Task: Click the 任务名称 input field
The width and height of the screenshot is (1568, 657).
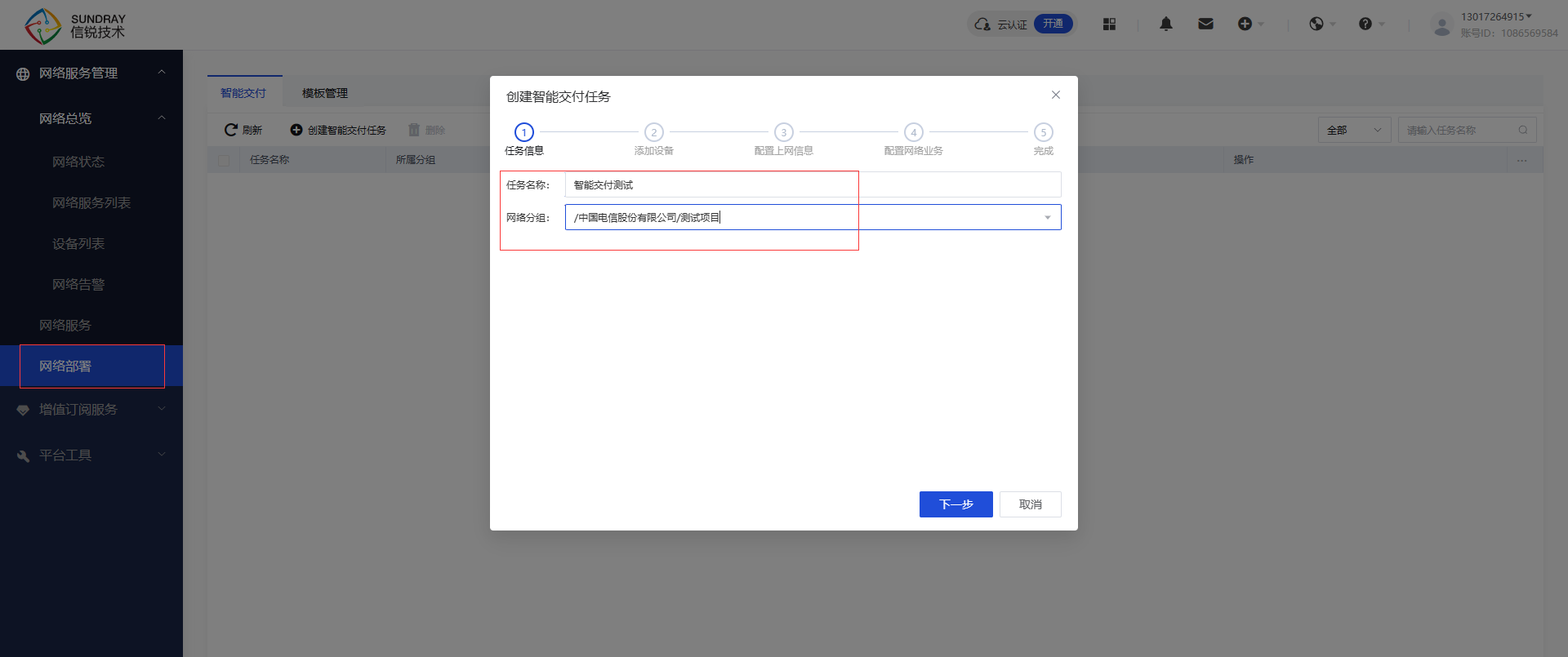Action: coord(813,184)
